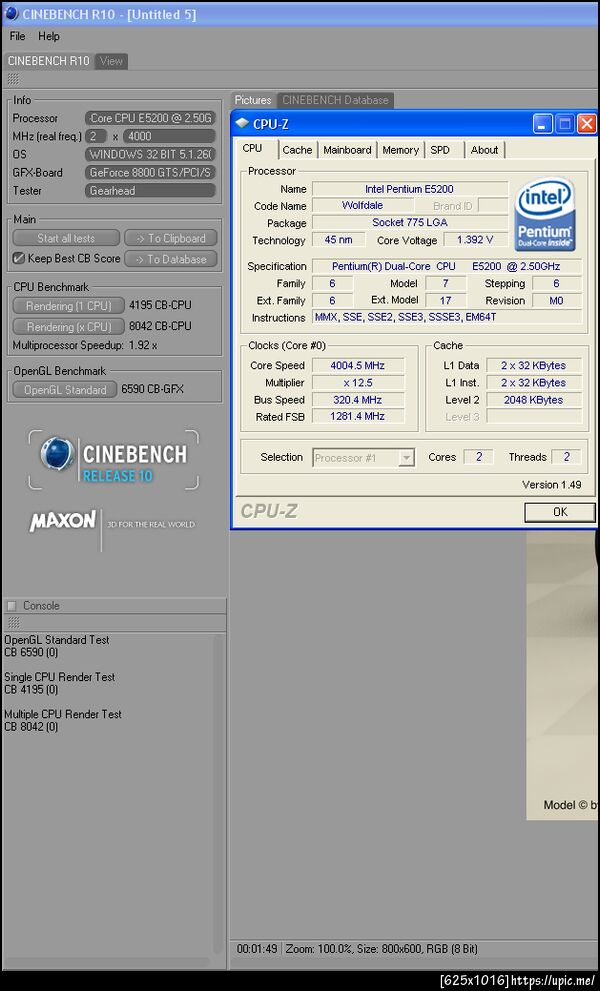This screenshot has width=600, height=991.
Task: Click the To Database button
Action: [171, 259]
